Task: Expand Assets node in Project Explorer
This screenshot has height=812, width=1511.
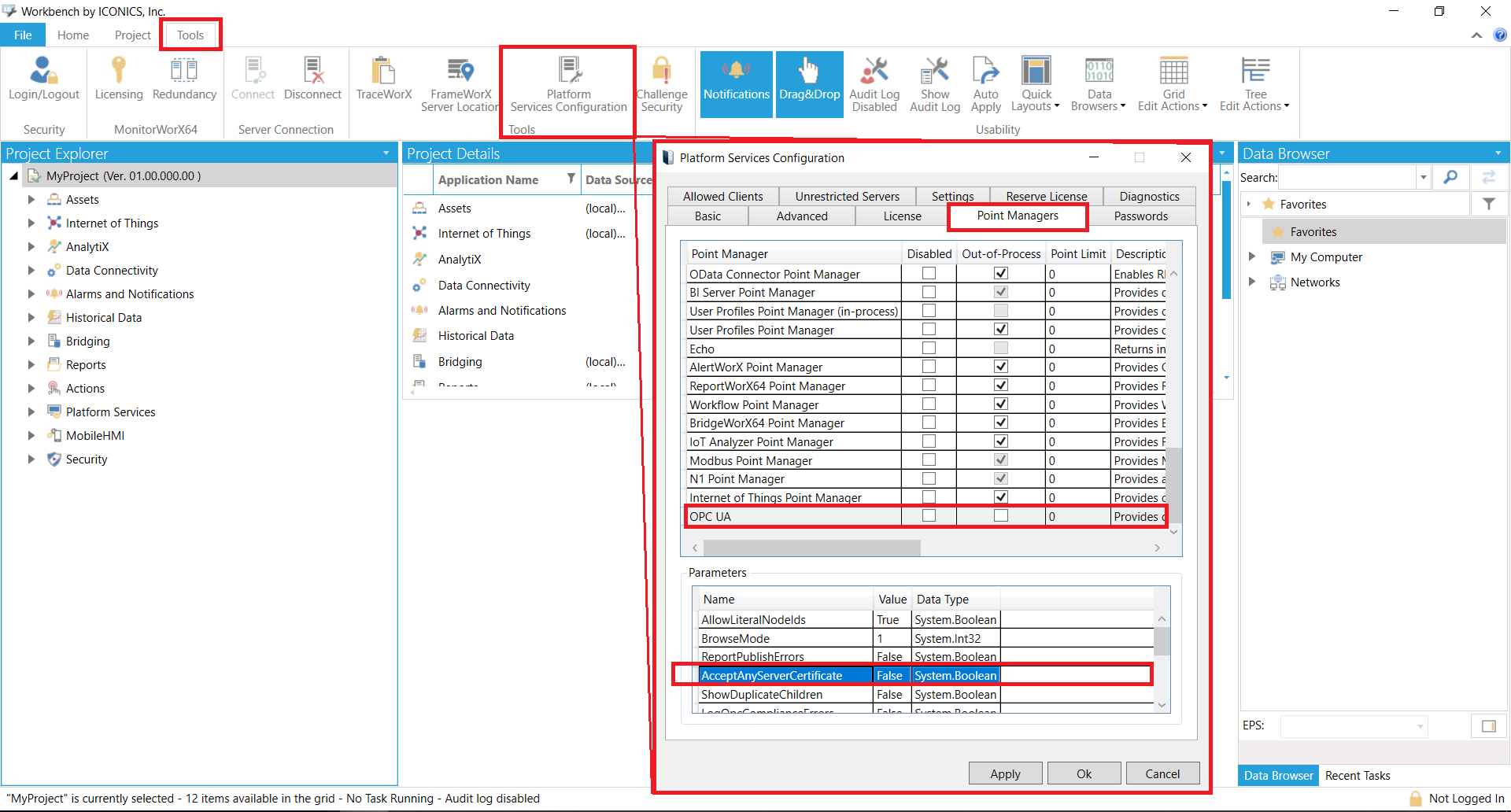Action: coord(31,200)
